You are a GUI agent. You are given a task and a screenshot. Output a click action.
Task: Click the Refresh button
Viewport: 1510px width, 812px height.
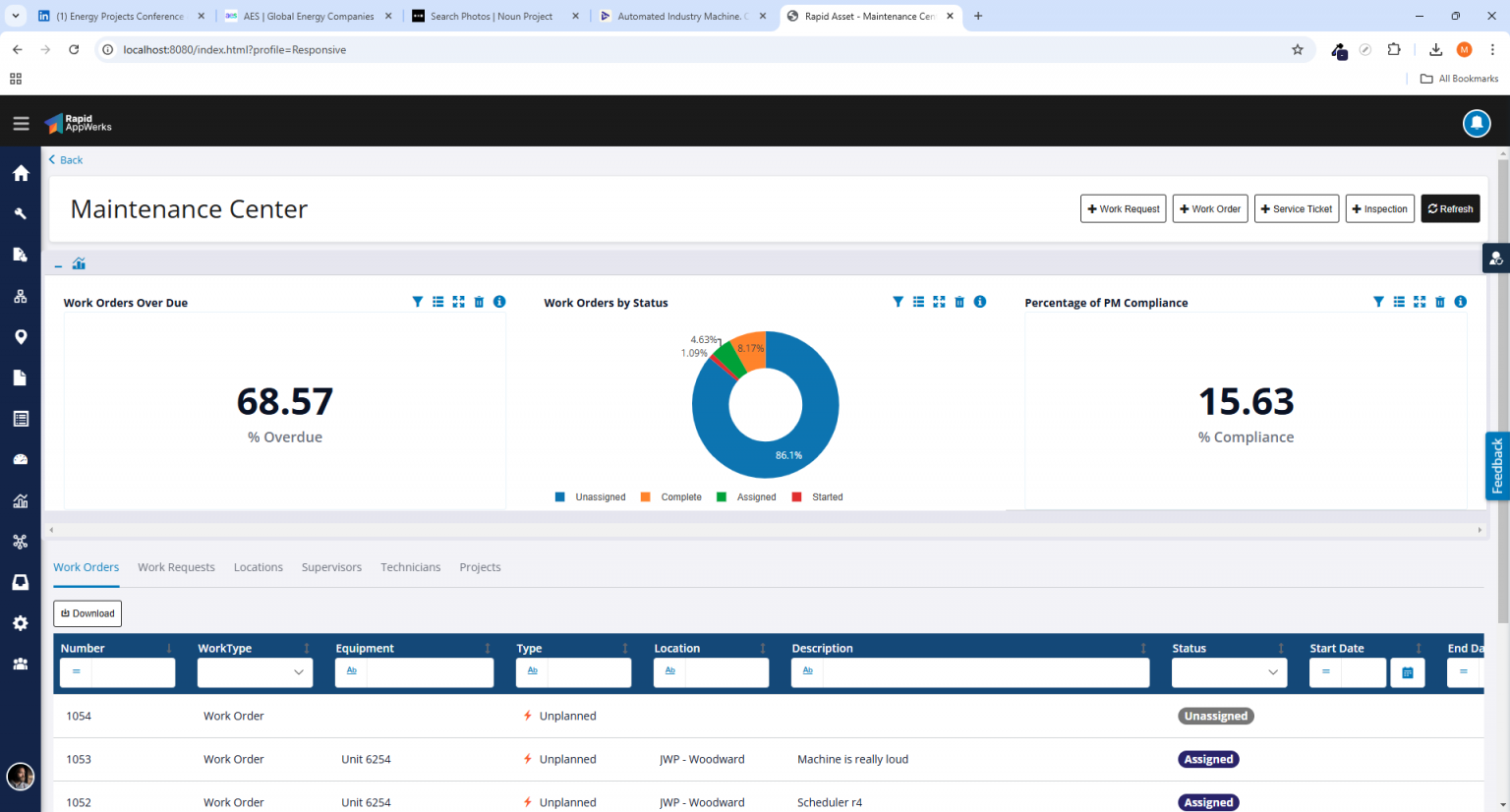pos(1450,208)
